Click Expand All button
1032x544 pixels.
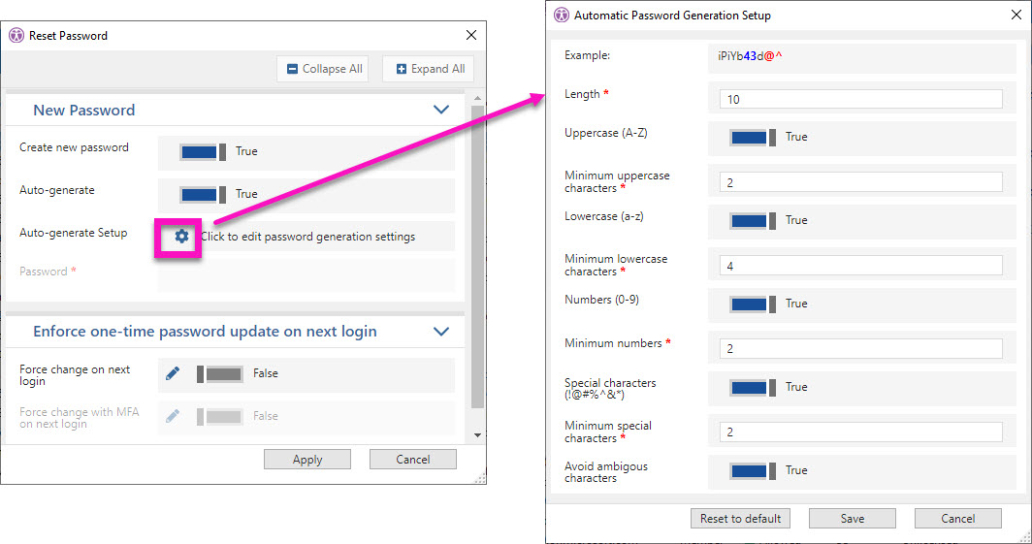pos(428,68)
